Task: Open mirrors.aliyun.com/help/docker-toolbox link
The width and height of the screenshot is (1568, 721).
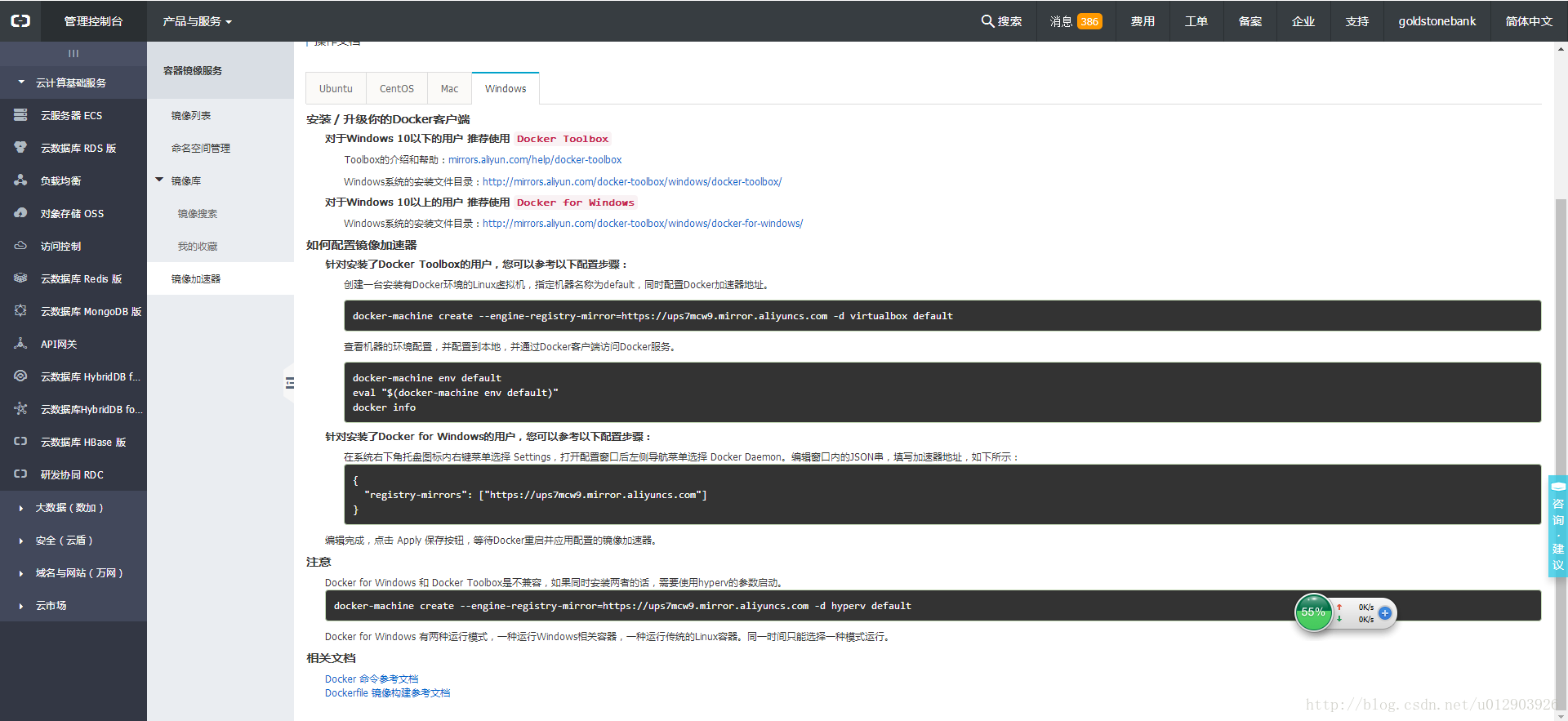Action: point(535,160)
